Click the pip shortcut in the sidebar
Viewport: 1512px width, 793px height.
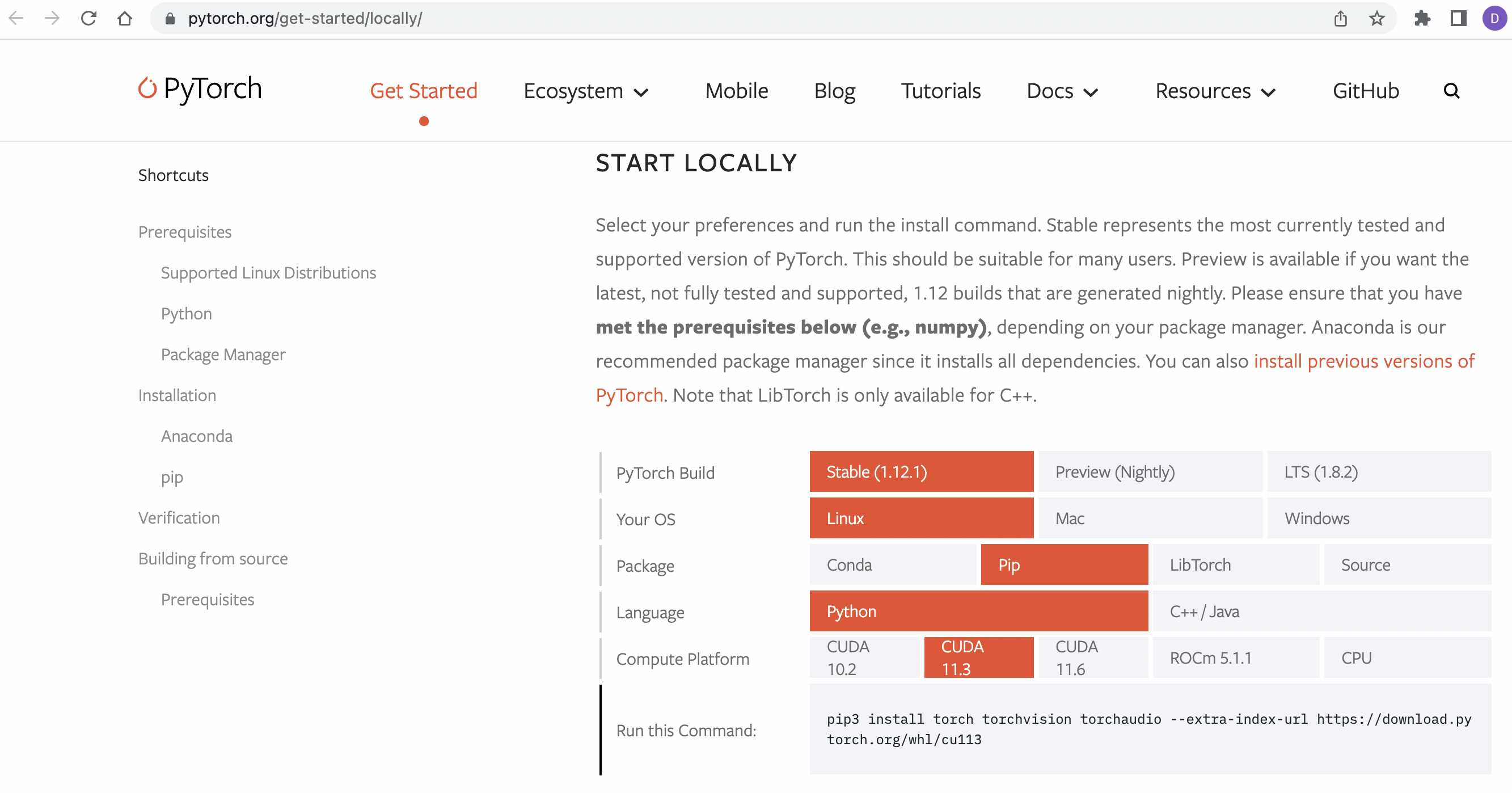point(172,476)
